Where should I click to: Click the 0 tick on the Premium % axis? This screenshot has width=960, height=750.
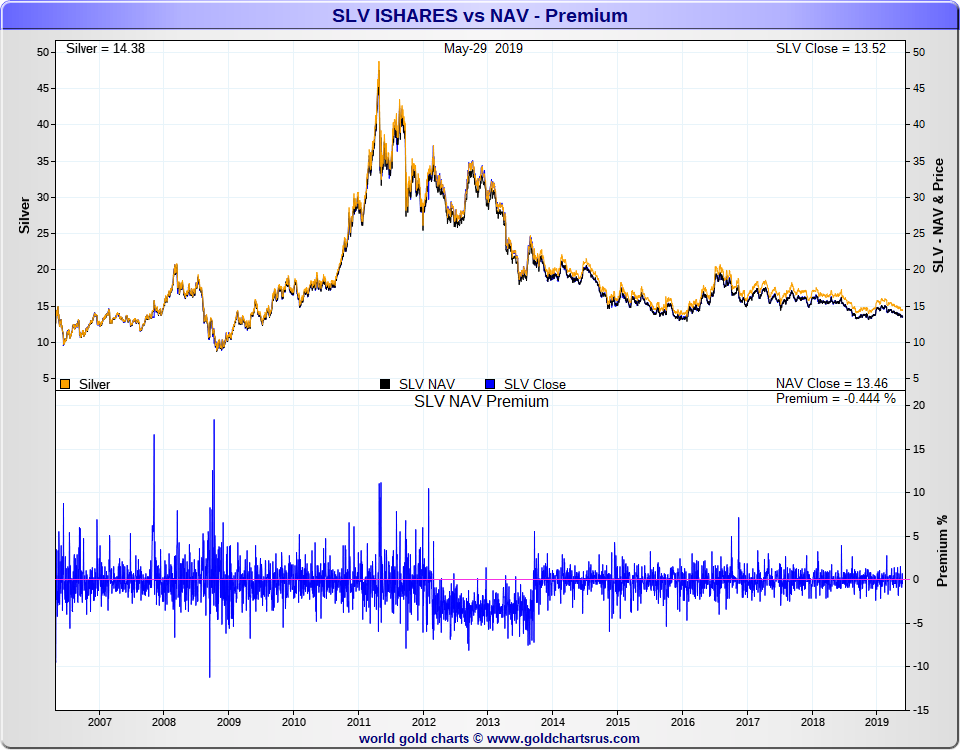916,579
